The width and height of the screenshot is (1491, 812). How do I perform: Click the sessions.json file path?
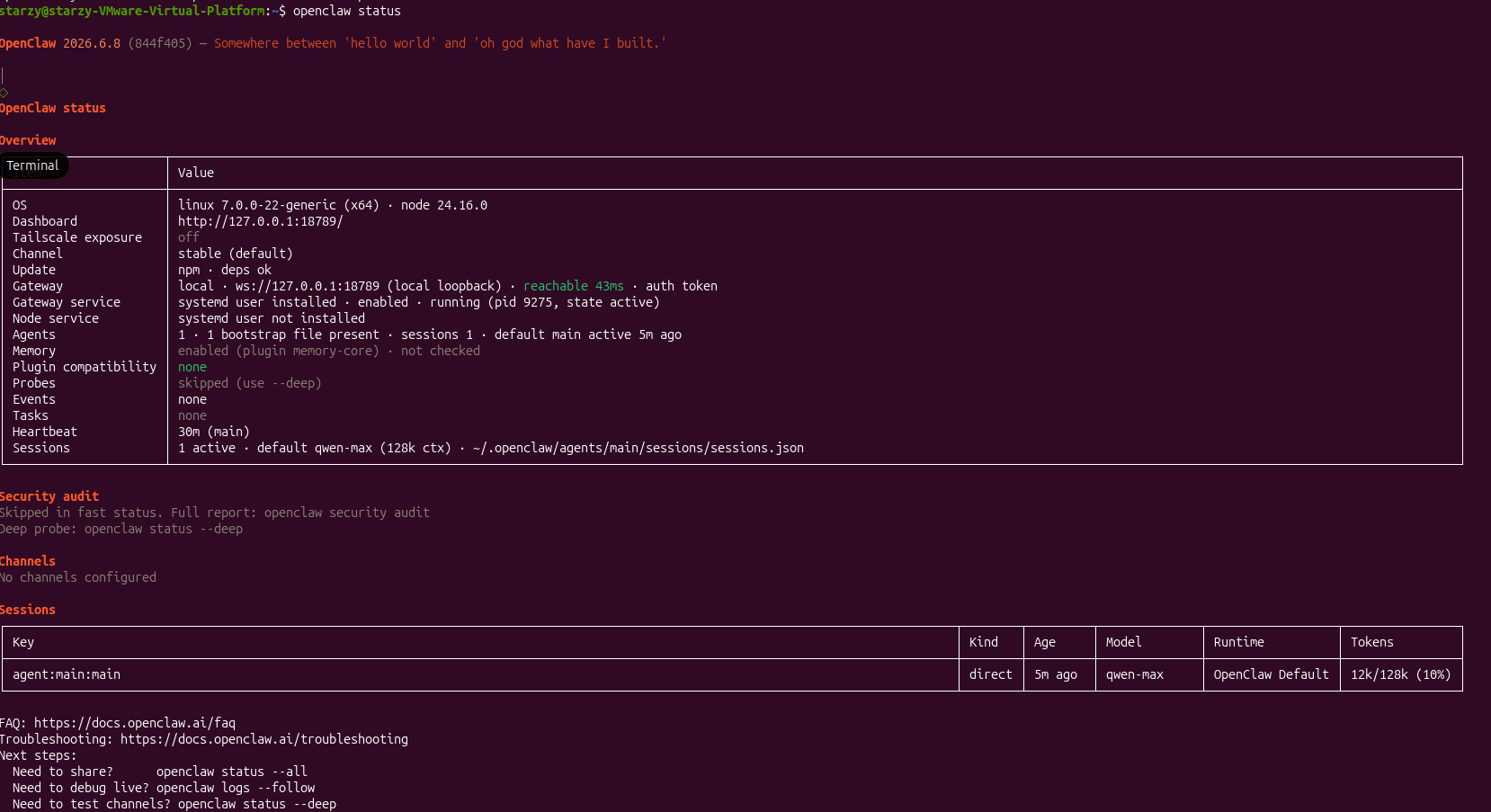pos(638,448)
